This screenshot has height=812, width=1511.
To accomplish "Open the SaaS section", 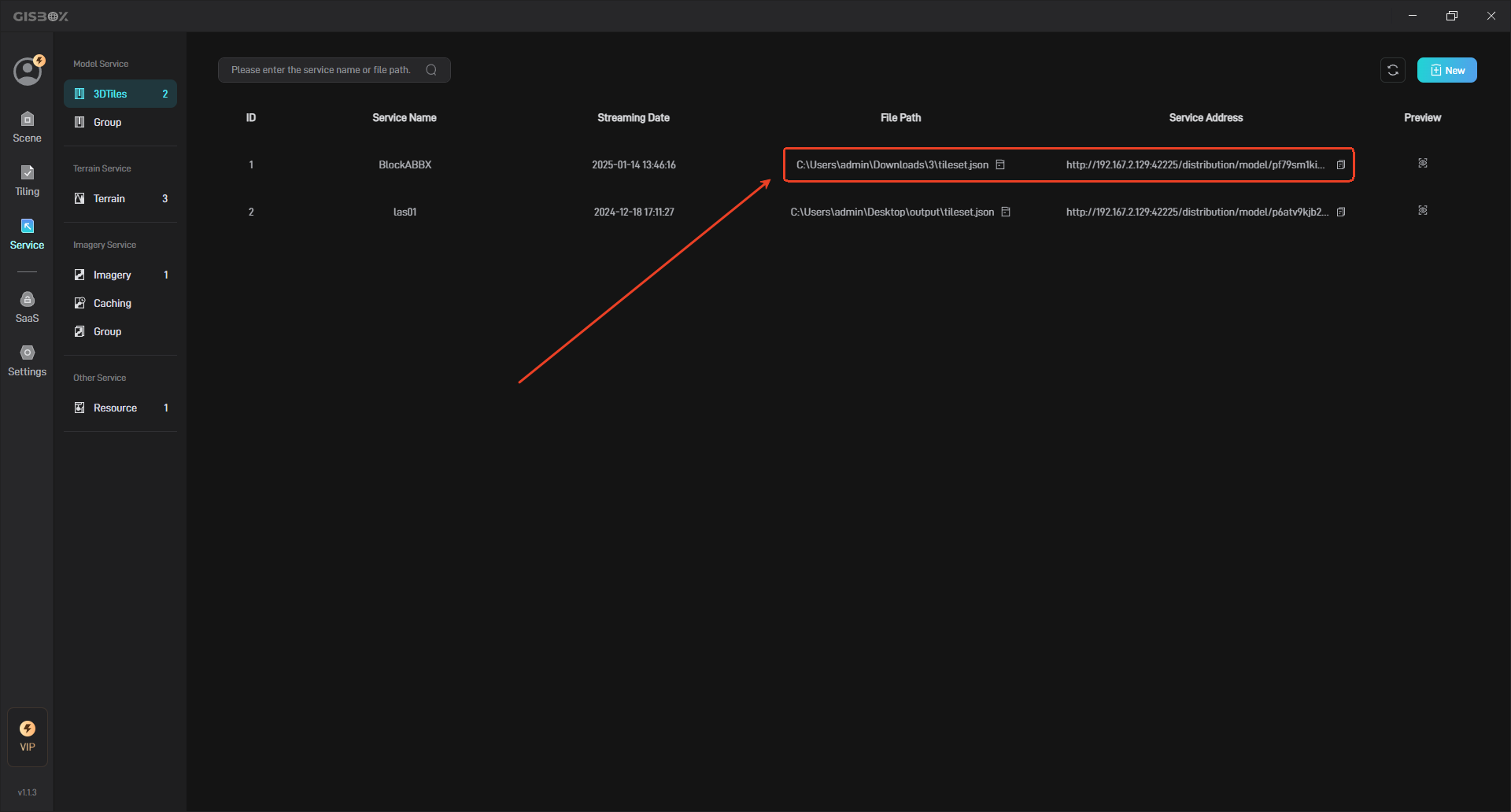I will (27, 308).
